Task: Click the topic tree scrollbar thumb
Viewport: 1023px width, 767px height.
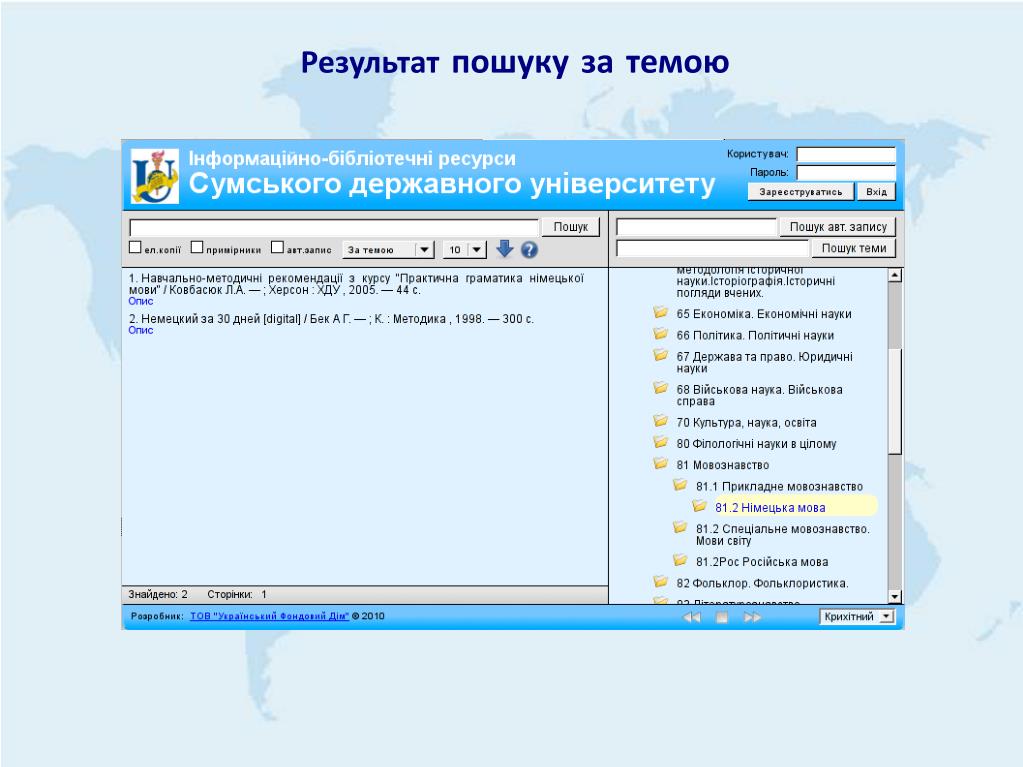Action: click(895, 400)
